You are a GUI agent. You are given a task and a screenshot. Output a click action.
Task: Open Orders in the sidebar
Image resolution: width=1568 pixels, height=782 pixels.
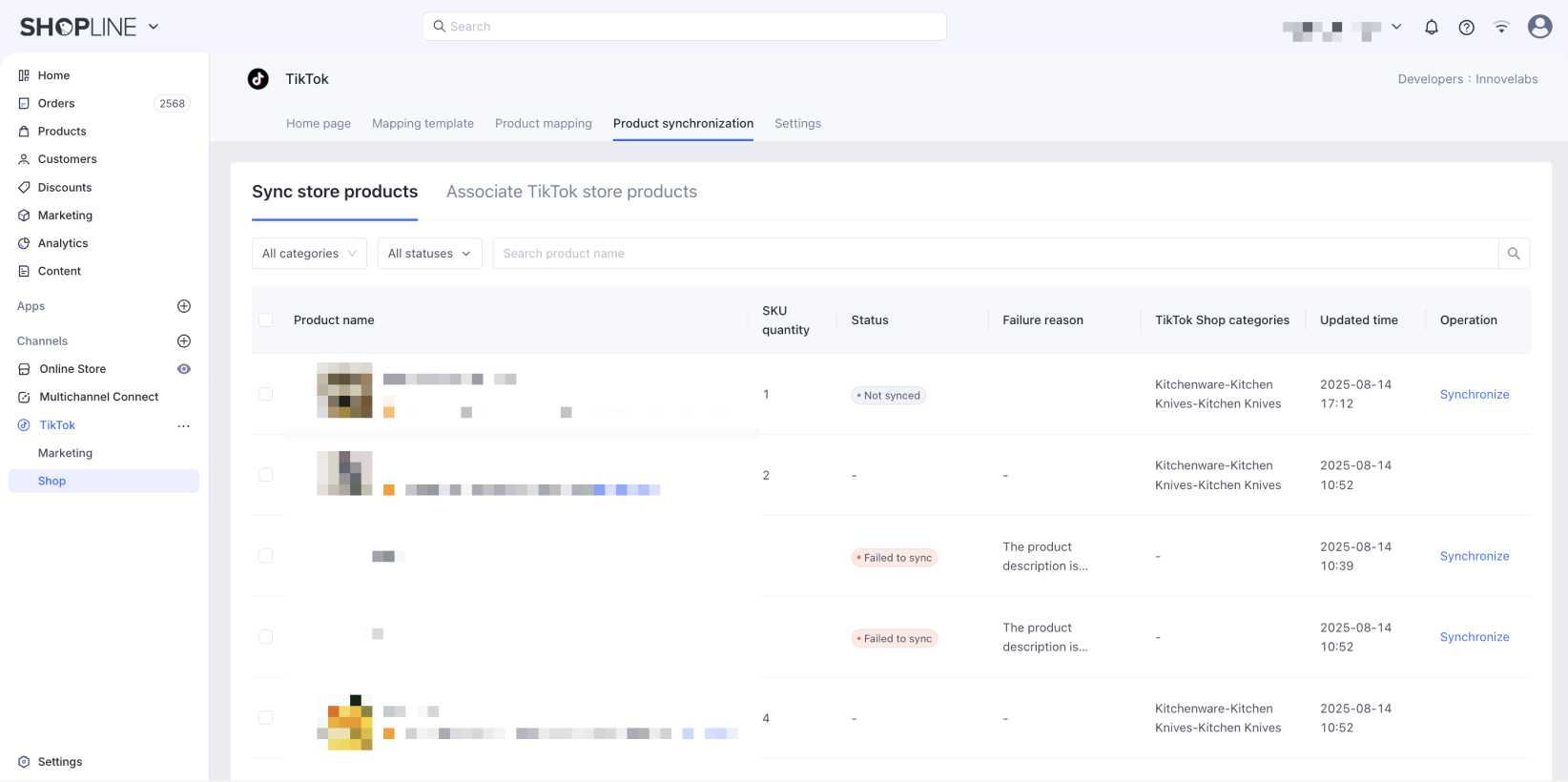tap(56, 103)
